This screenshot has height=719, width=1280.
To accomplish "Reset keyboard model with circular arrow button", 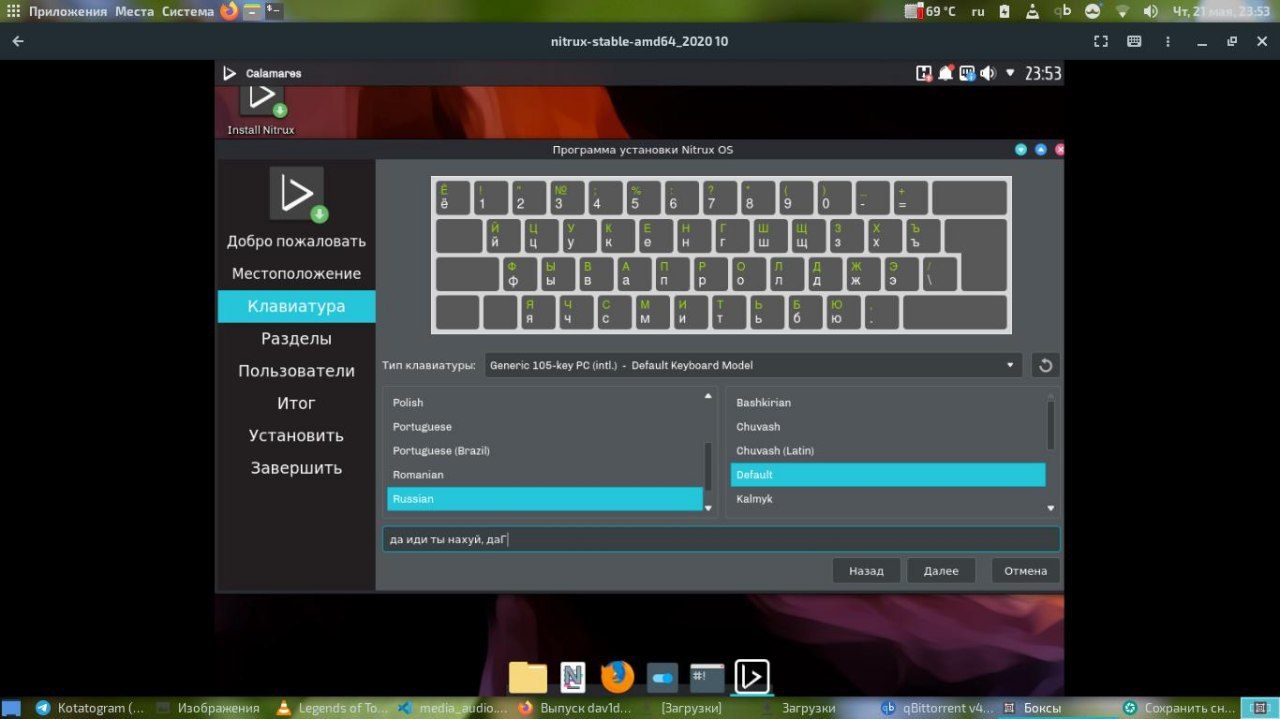I will (1045, 365).
